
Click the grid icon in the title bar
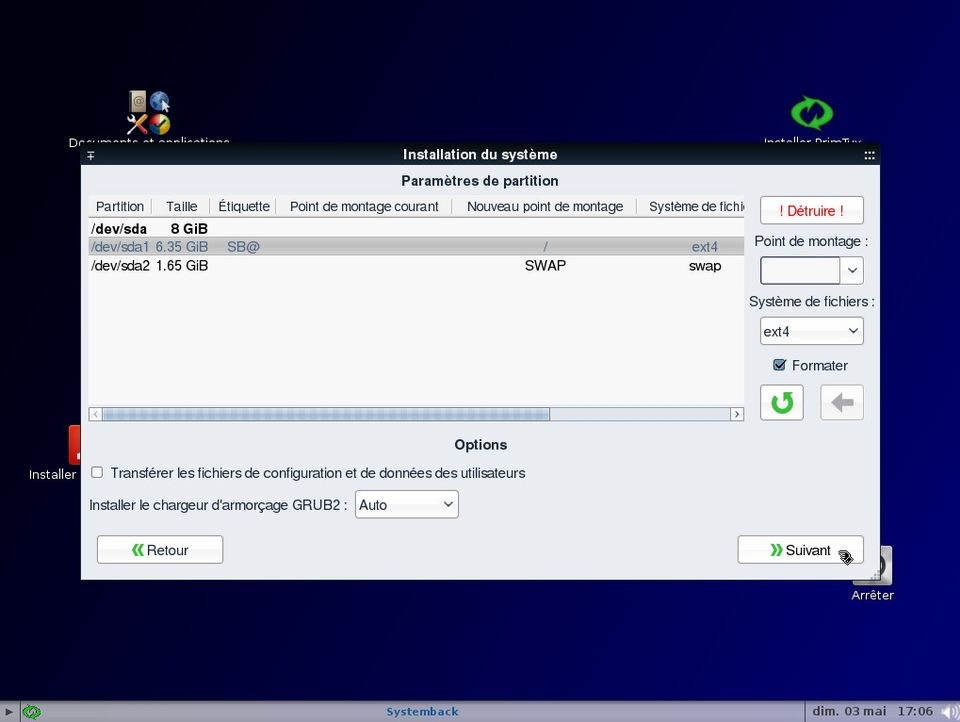(869, 155)
